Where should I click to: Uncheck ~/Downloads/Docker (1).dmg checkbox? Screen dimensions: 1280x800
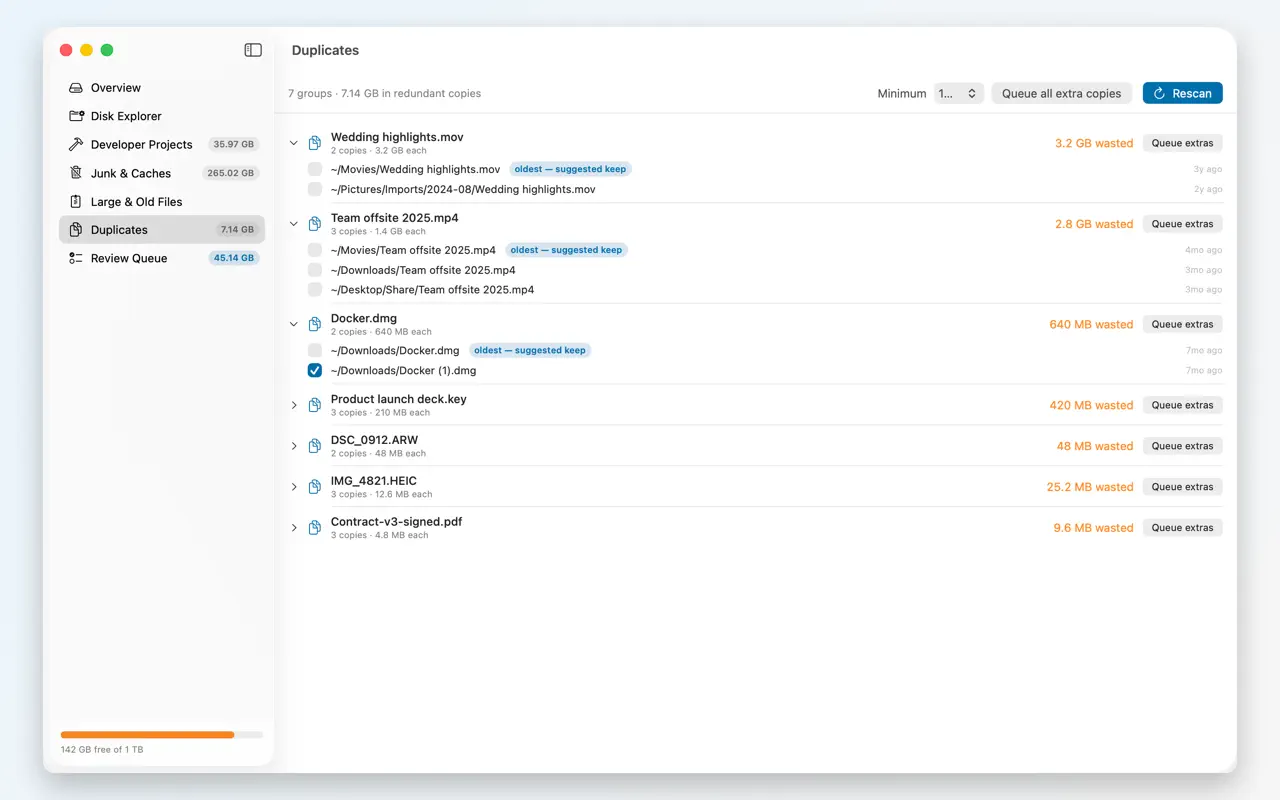point(315,370)
